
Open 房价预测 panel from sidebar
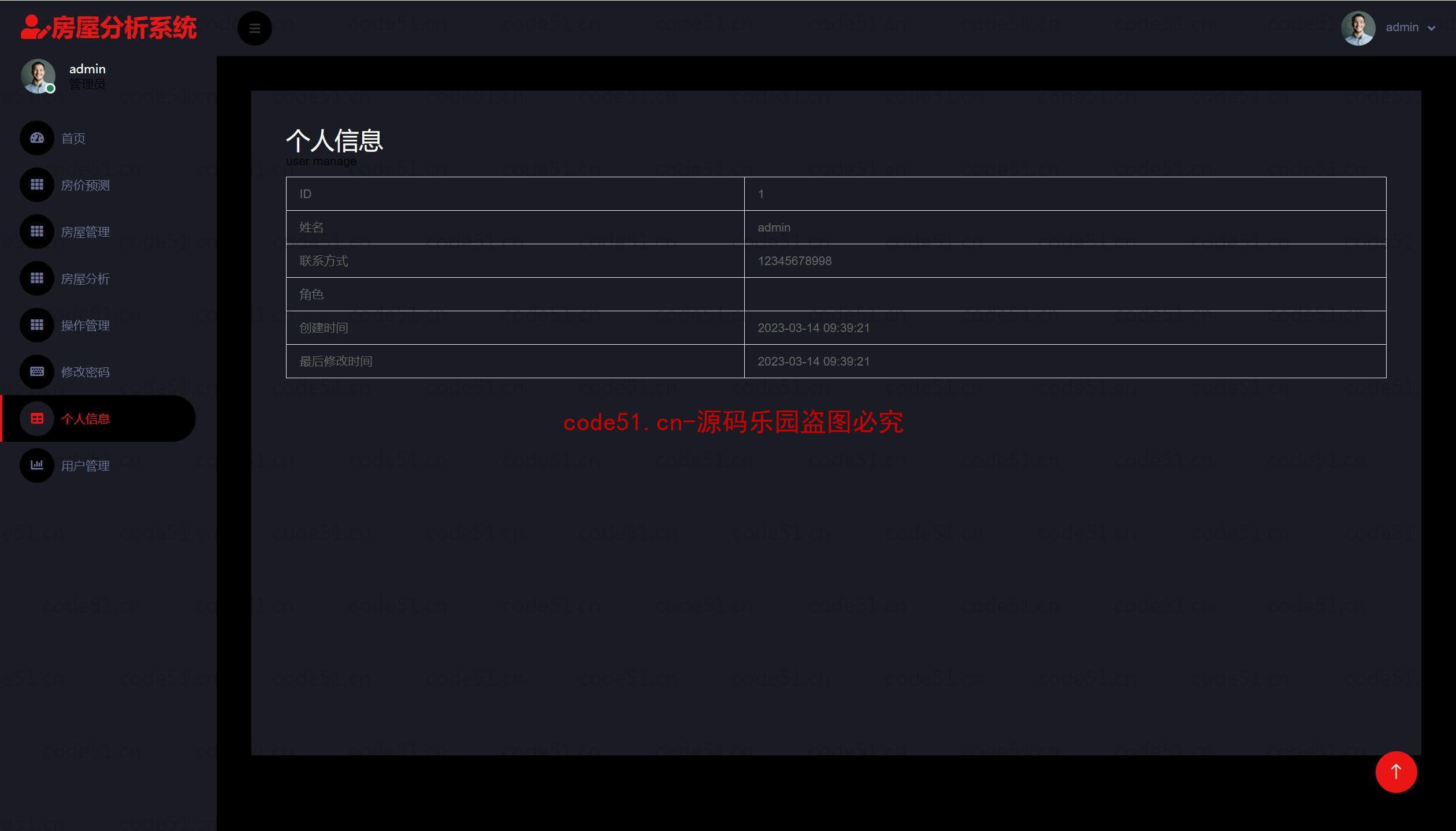click(85, 184)
